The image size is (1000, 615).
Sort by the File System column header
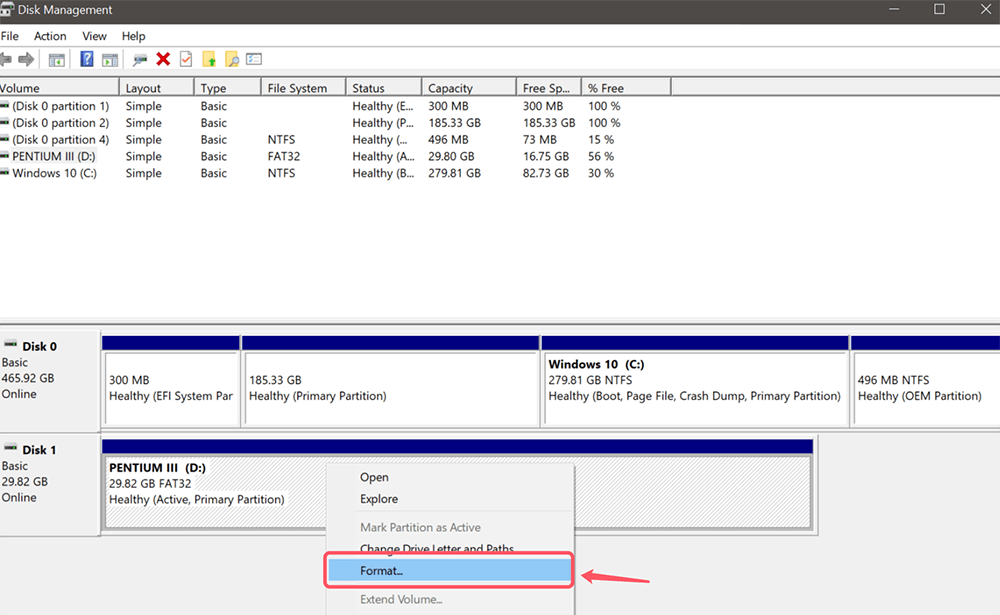pyautogui.click(x=297, y=88)
